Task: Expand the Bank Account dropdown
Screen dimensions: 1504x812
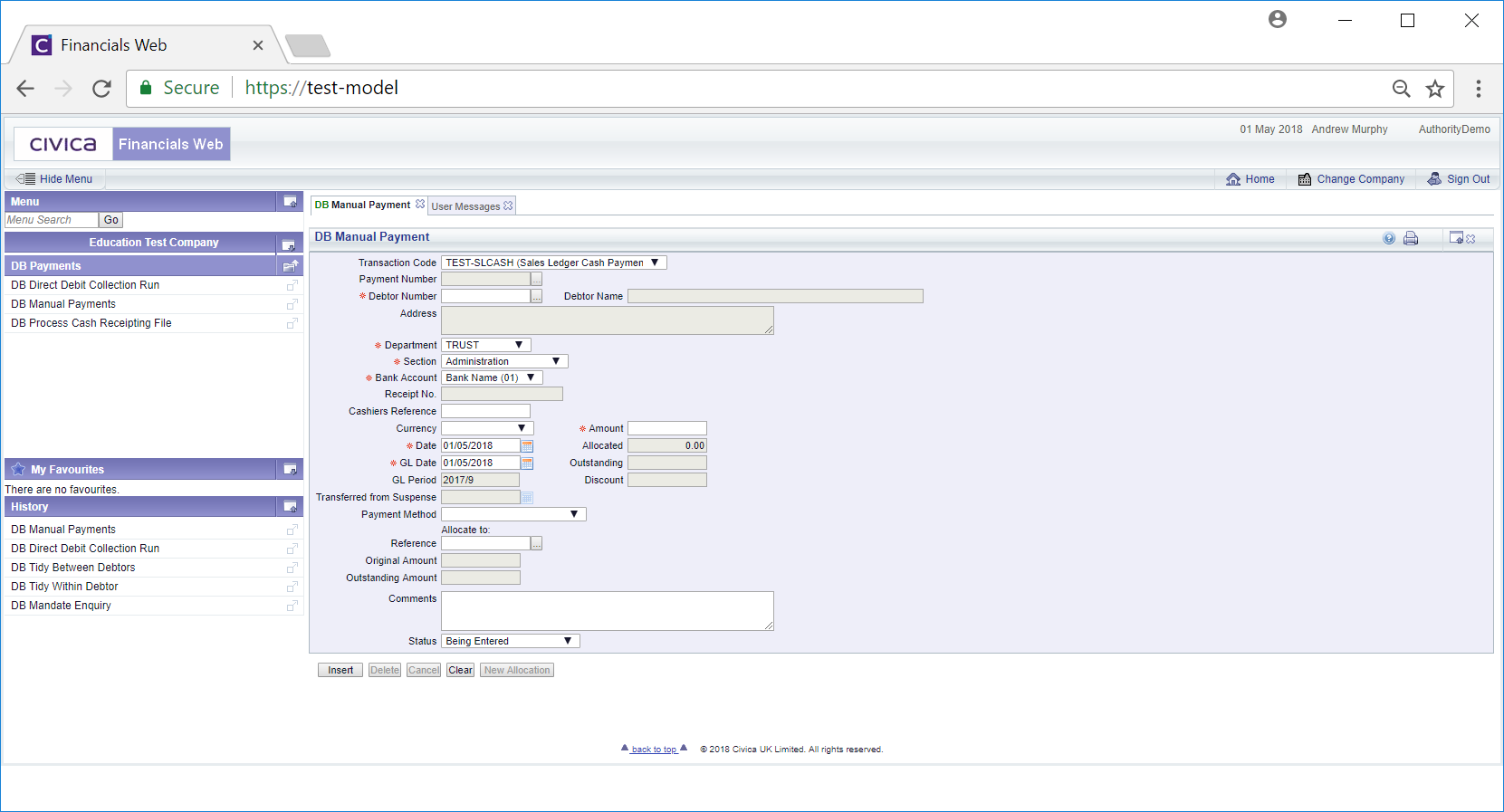Action: (530, 377)
